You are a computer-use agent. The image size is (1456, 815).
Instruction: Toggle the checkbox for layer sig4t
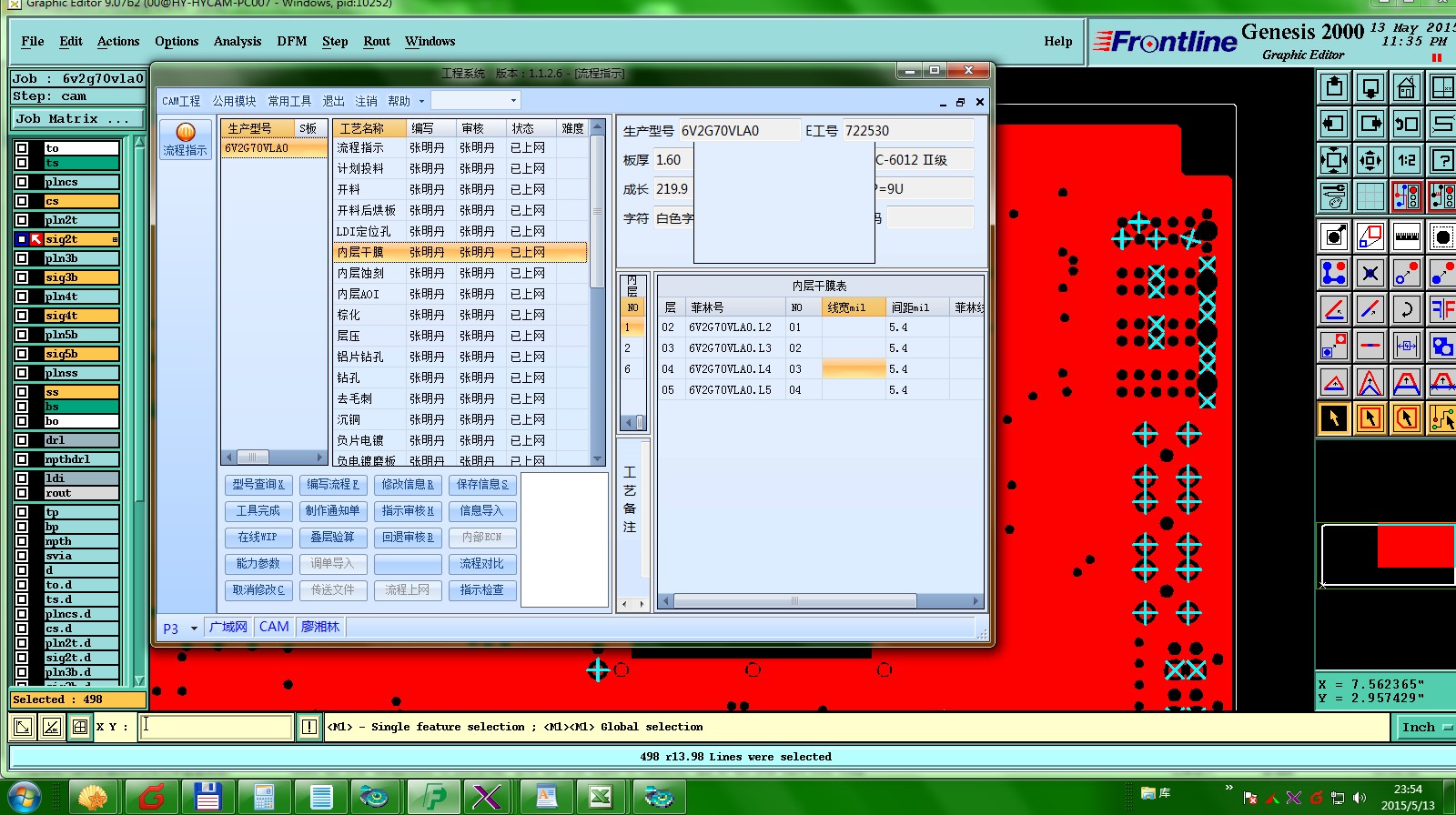point(22,316)
